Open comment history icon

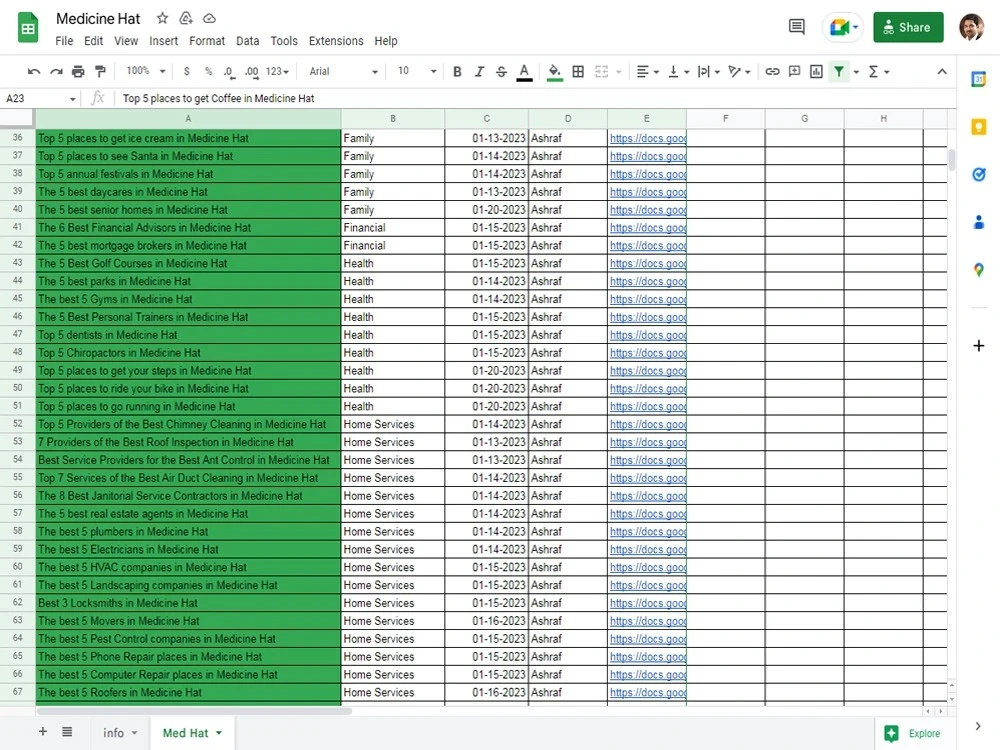click(x=797, y=27)
